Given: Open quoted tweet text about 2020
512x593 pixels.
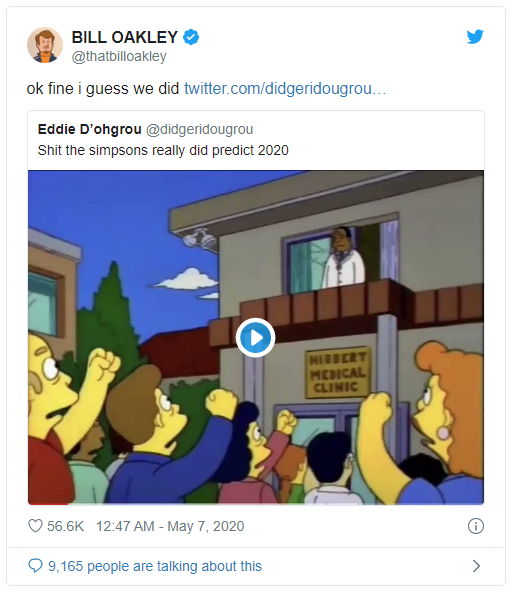Looking at the screenshot, I should 163,150.
